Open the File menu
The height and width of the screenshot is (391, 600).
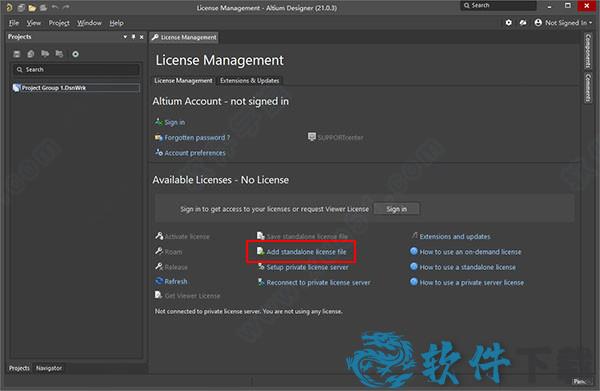(x=14, y=23)
